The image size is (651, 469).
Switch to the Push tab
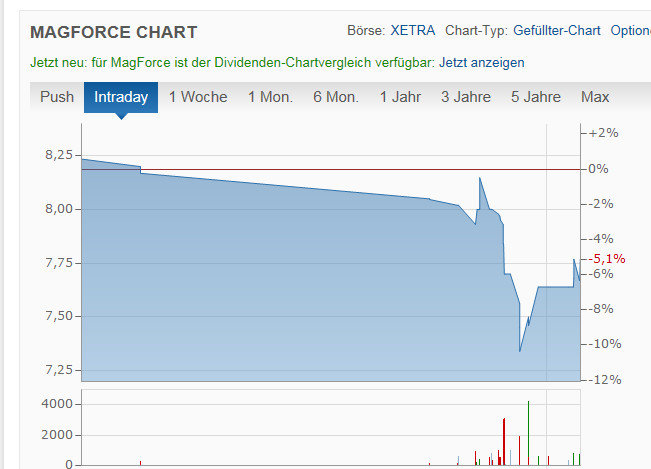pyautogui.click(x=57, y=97)
